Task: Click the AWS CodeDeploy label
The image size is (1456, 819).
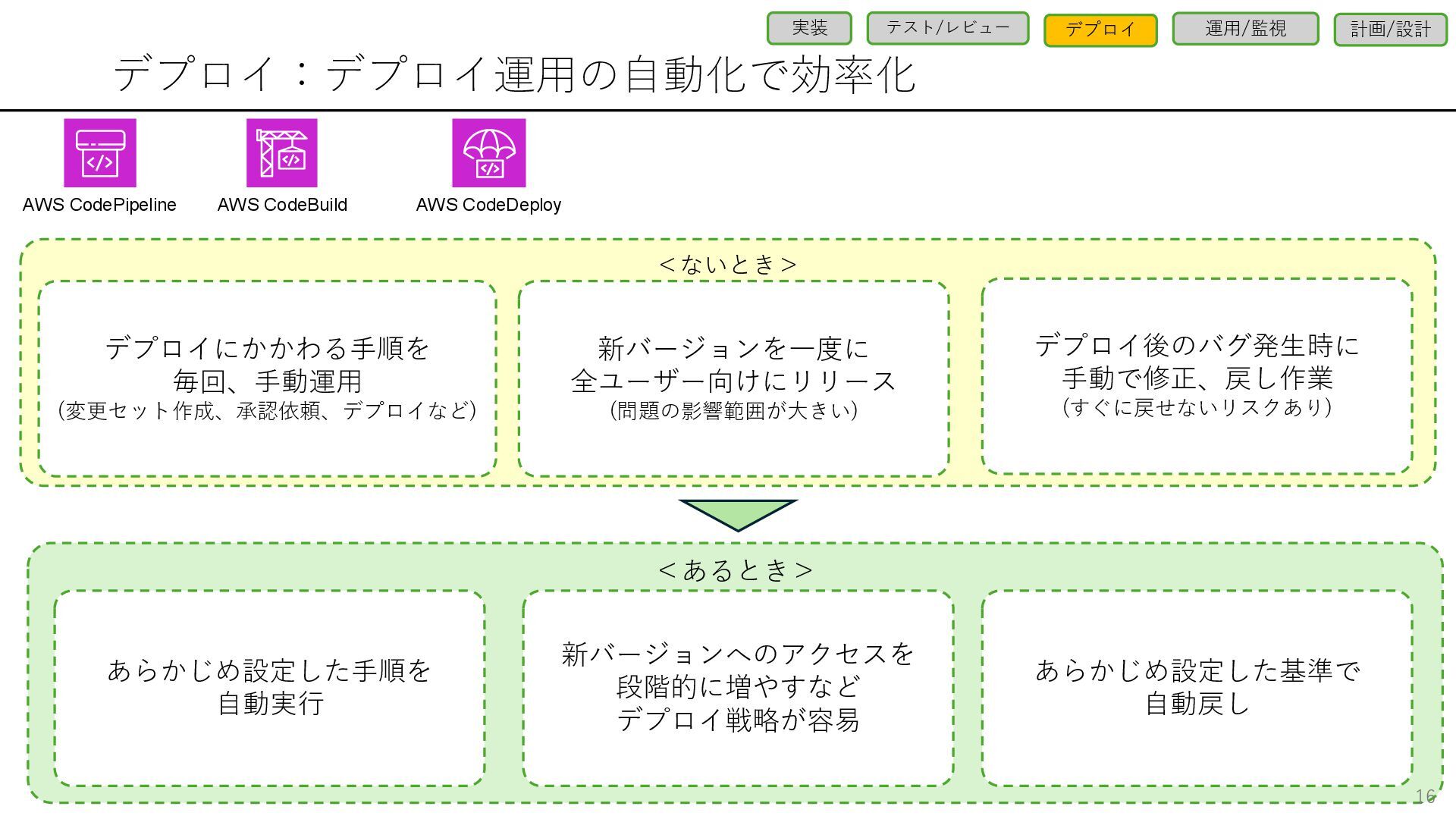Action: coord(488,205)
